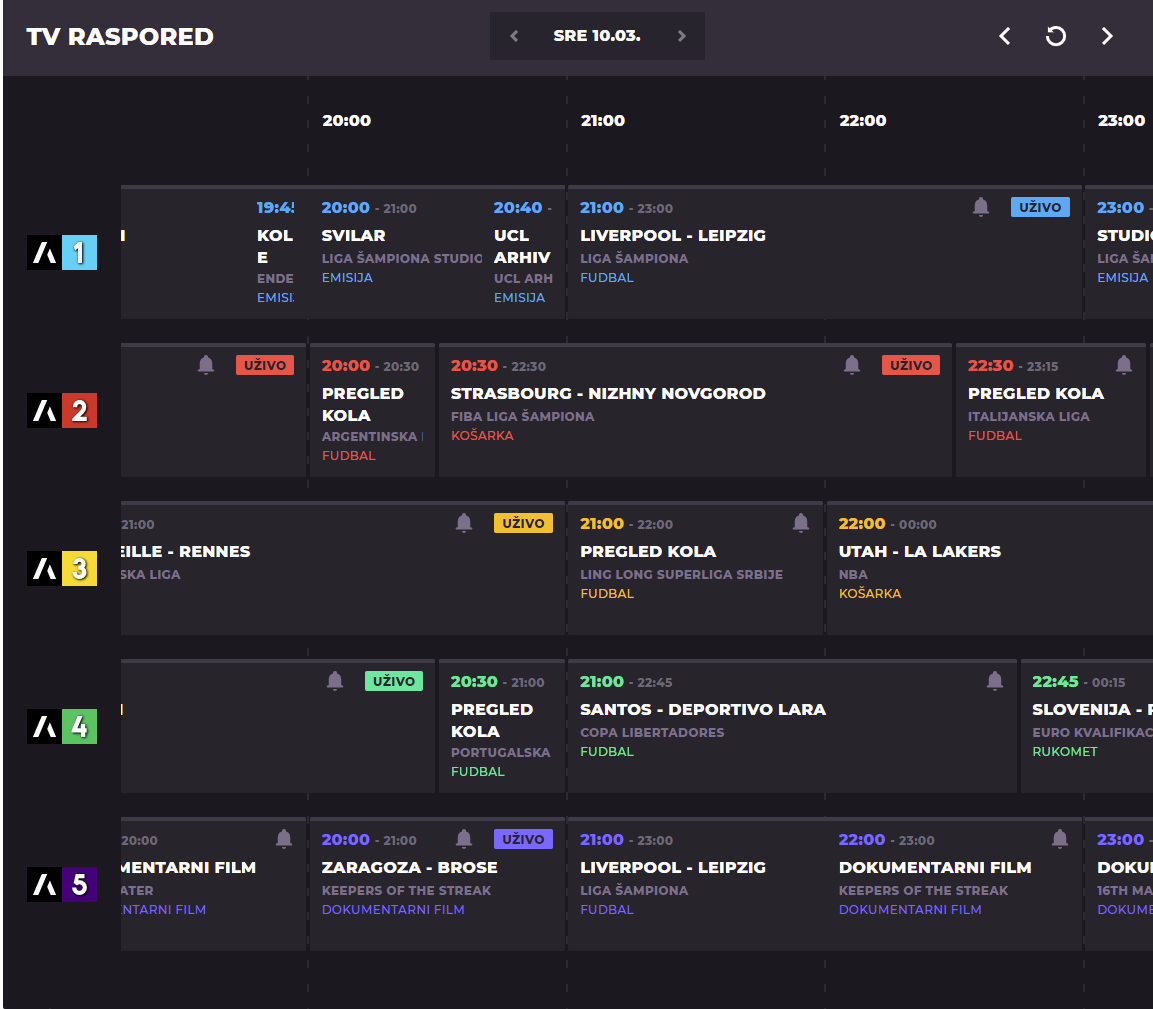
Task: Go to previous day before SRE 10.03.
Action: pos(514,36)
